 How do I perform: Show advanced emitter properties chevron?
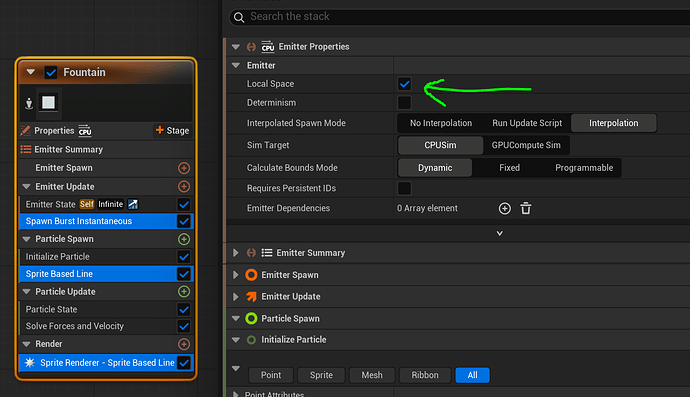[x=499, y=233]
